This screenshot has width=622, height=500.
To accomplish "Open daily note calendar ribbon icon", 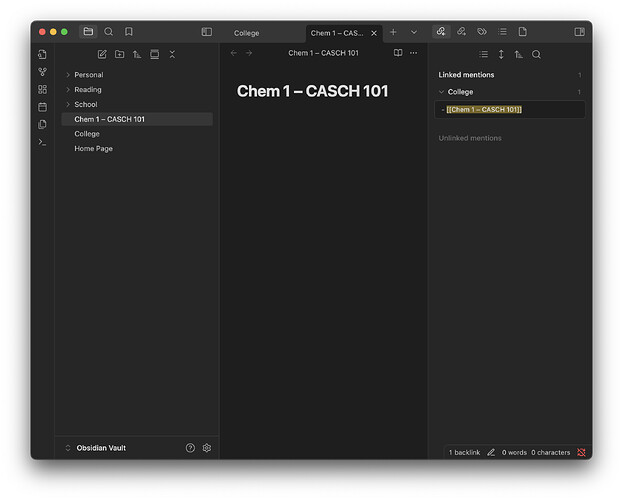I will [x=42, y=107].
